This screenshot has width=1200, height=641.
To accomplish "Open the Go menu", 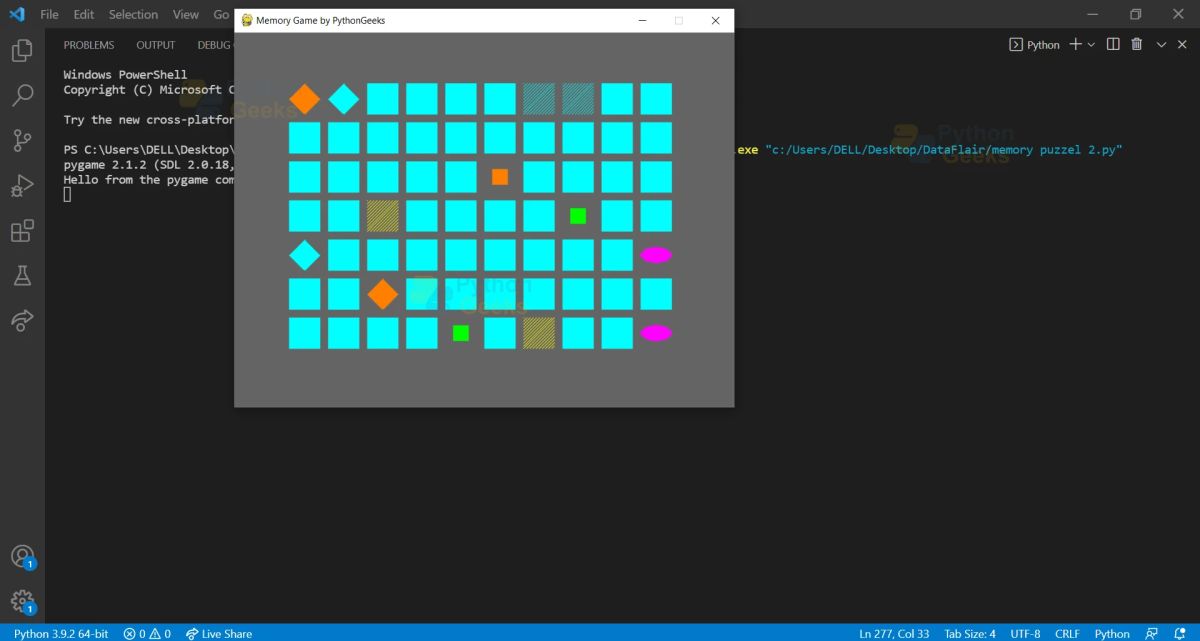I will 221,14.
